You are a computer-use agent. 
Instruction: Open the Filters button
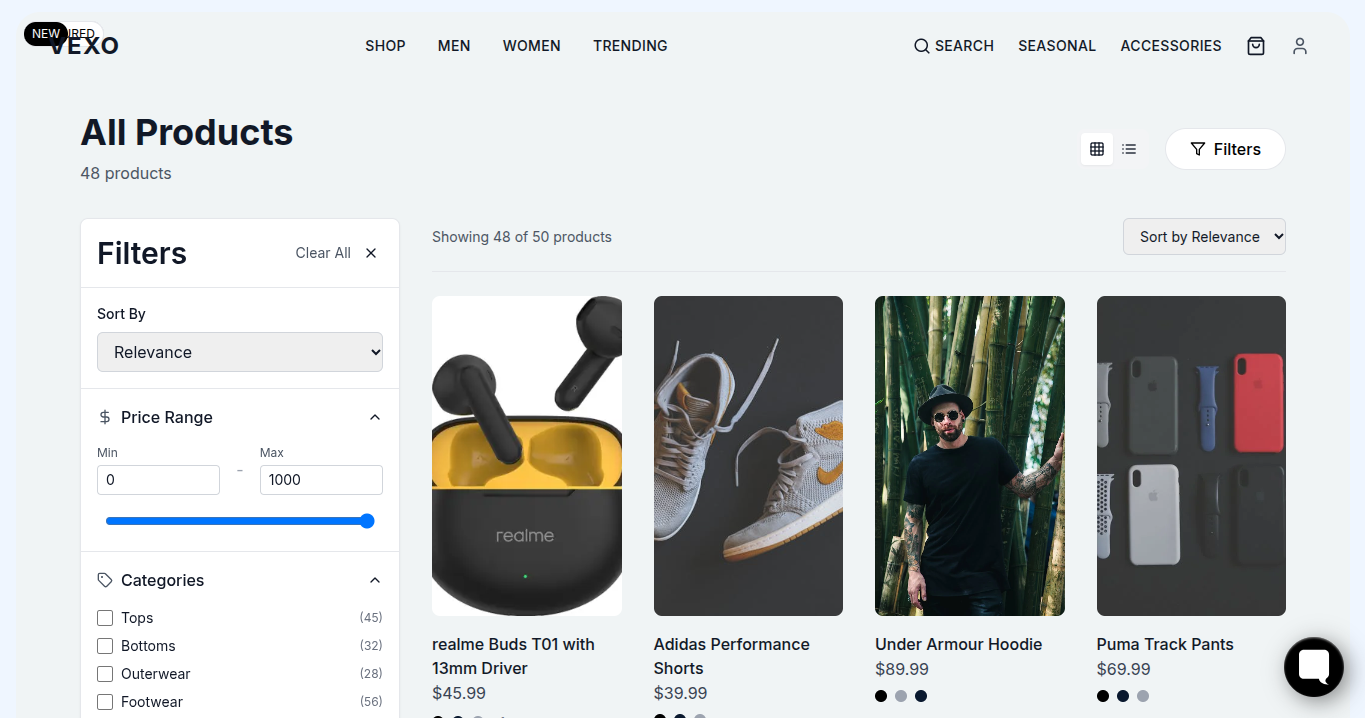click(1225, 148)
